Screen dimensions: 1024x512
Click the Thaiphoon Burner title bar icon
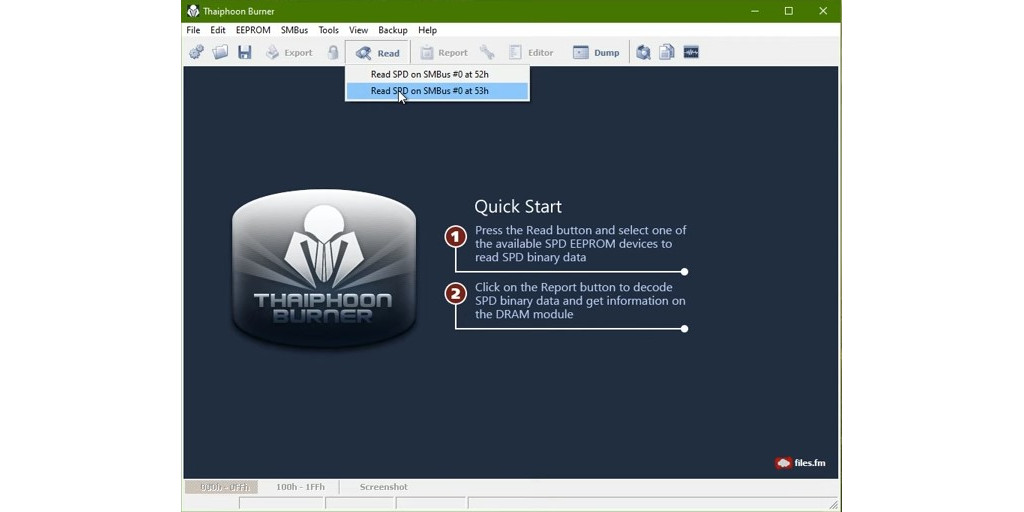(x=193, y=11)
